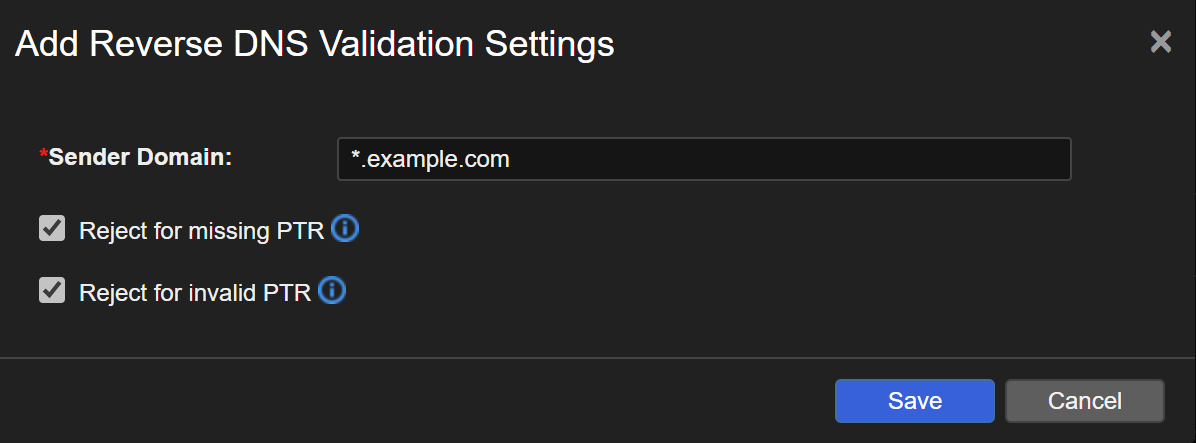Click the "Reject for missing PTR" label text
1196x443 pixels.
tap(201, 231)
